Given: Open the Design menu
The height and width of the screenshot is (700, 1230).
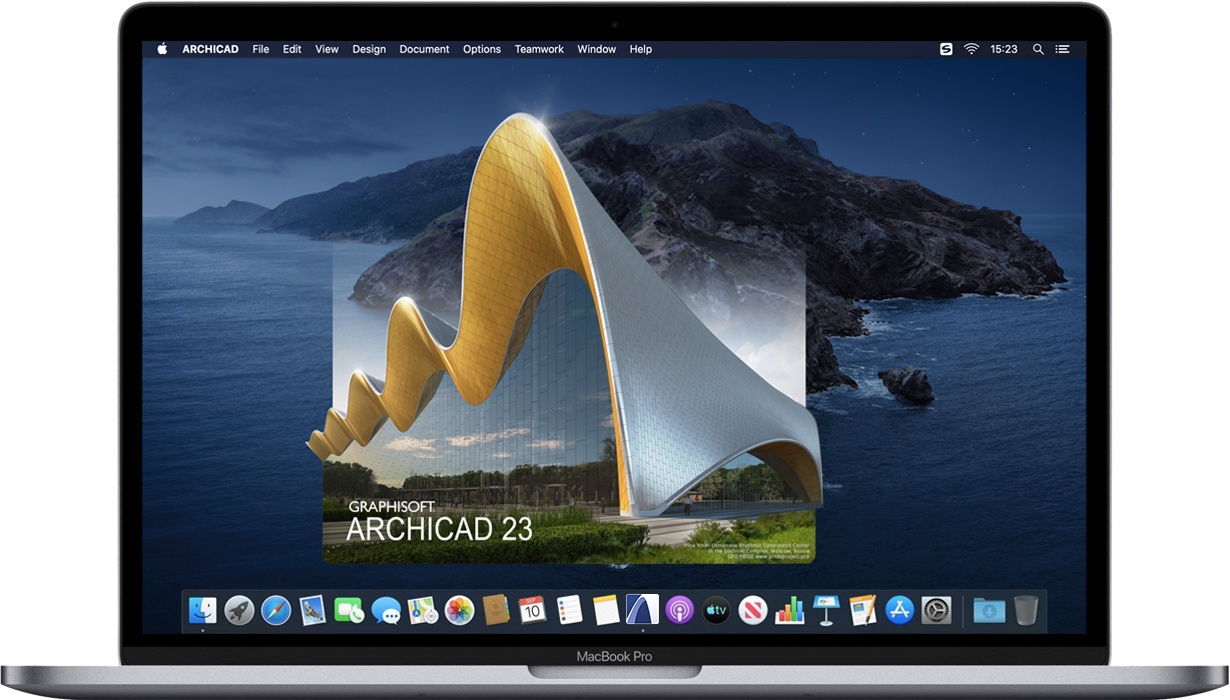Looking at the screenshot, I should [x=369, y=48].
